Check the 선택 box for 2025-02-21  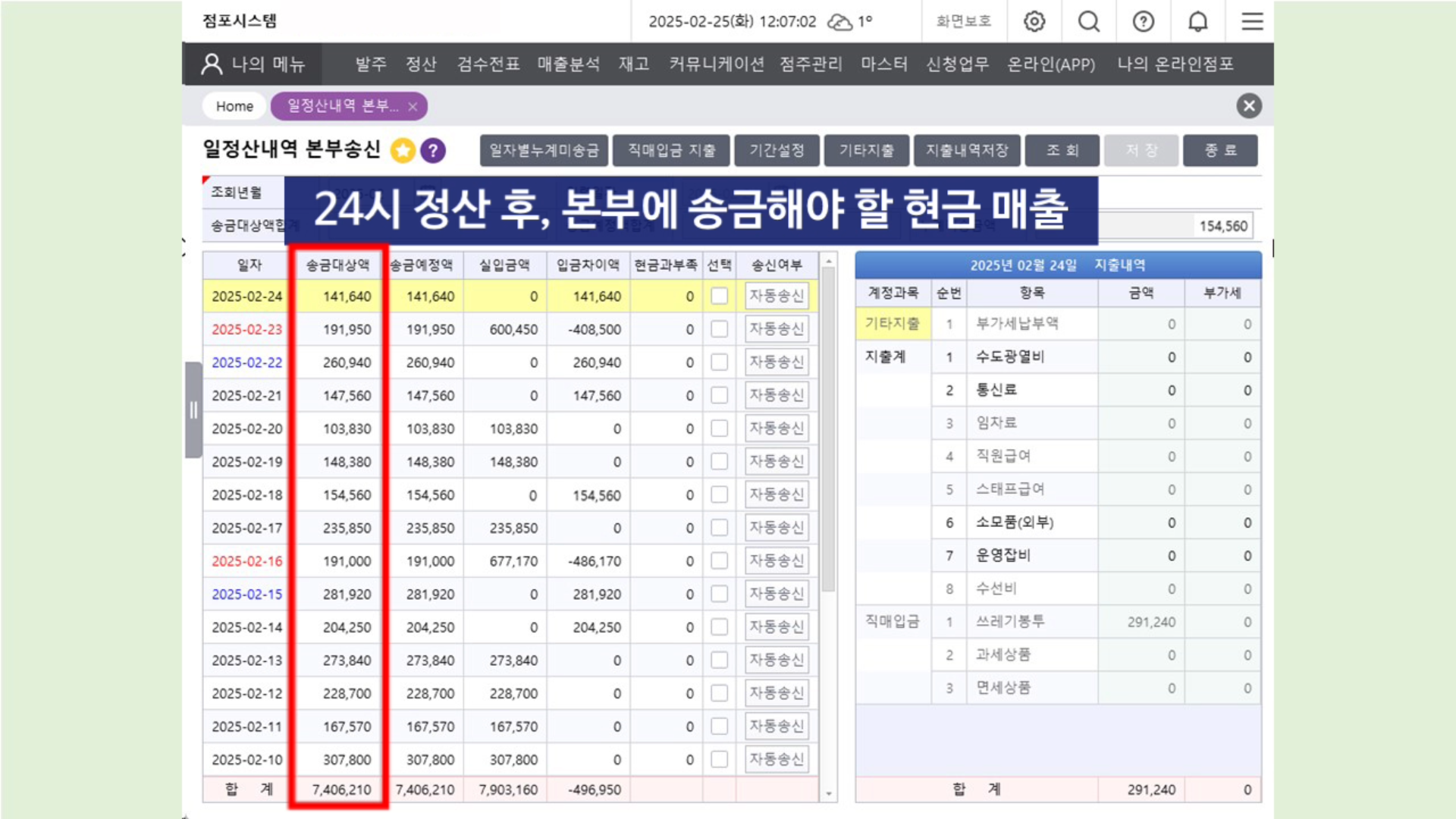point(719,396)
